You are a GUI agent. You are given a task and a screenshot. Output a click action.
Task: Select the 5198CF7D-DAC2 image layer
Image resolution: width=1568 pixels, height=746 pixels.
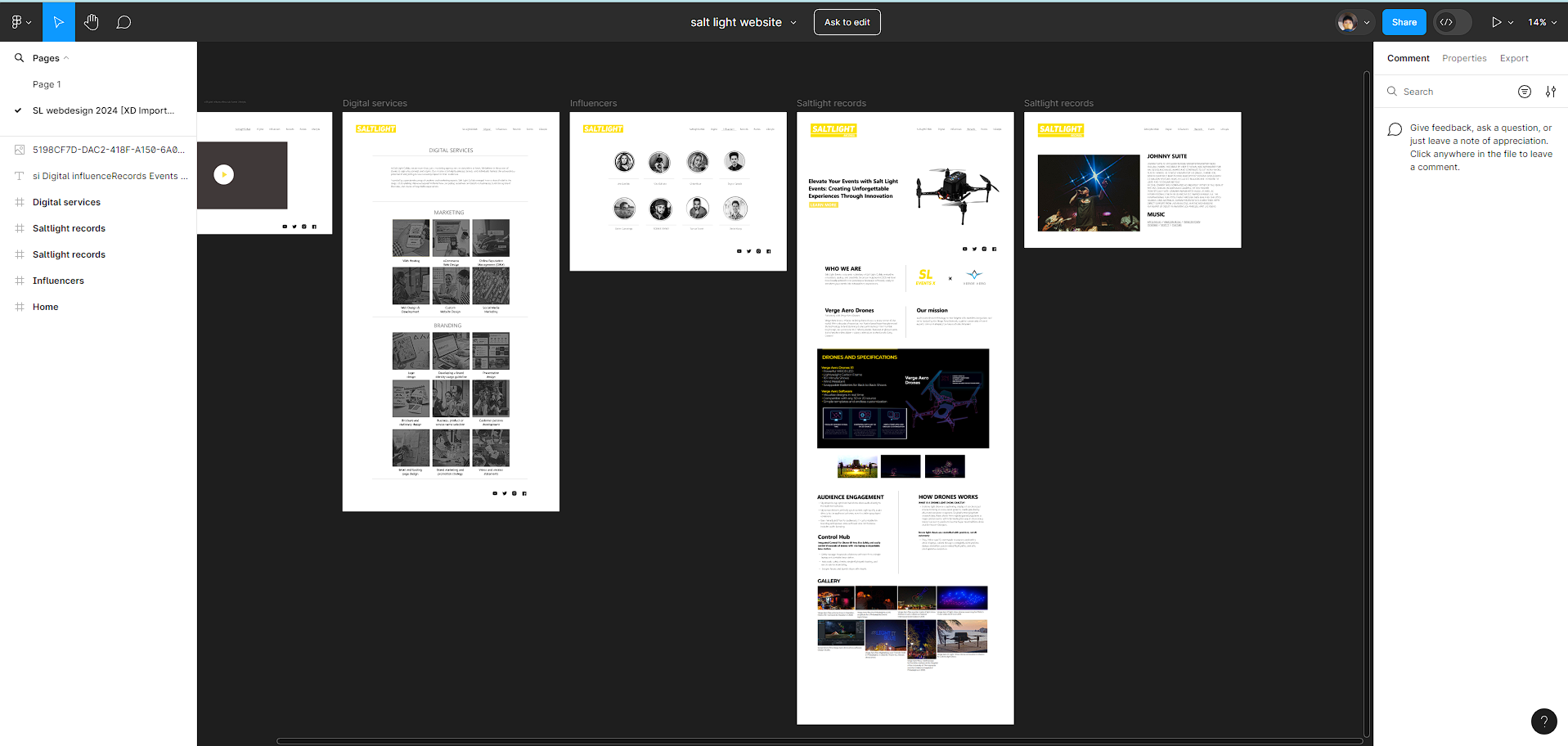point(98,150)
